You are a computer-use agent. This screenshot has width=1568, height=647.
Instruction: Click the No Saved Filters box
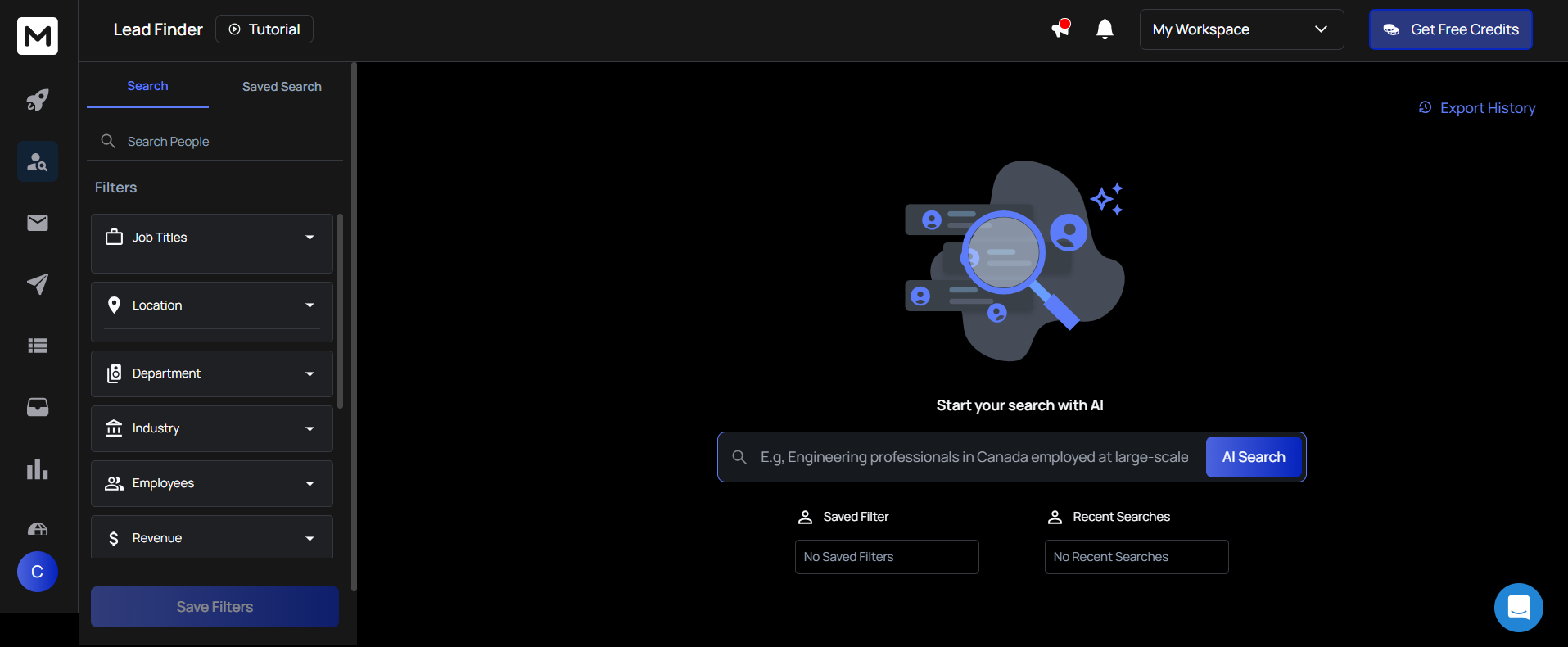[887, 557]
